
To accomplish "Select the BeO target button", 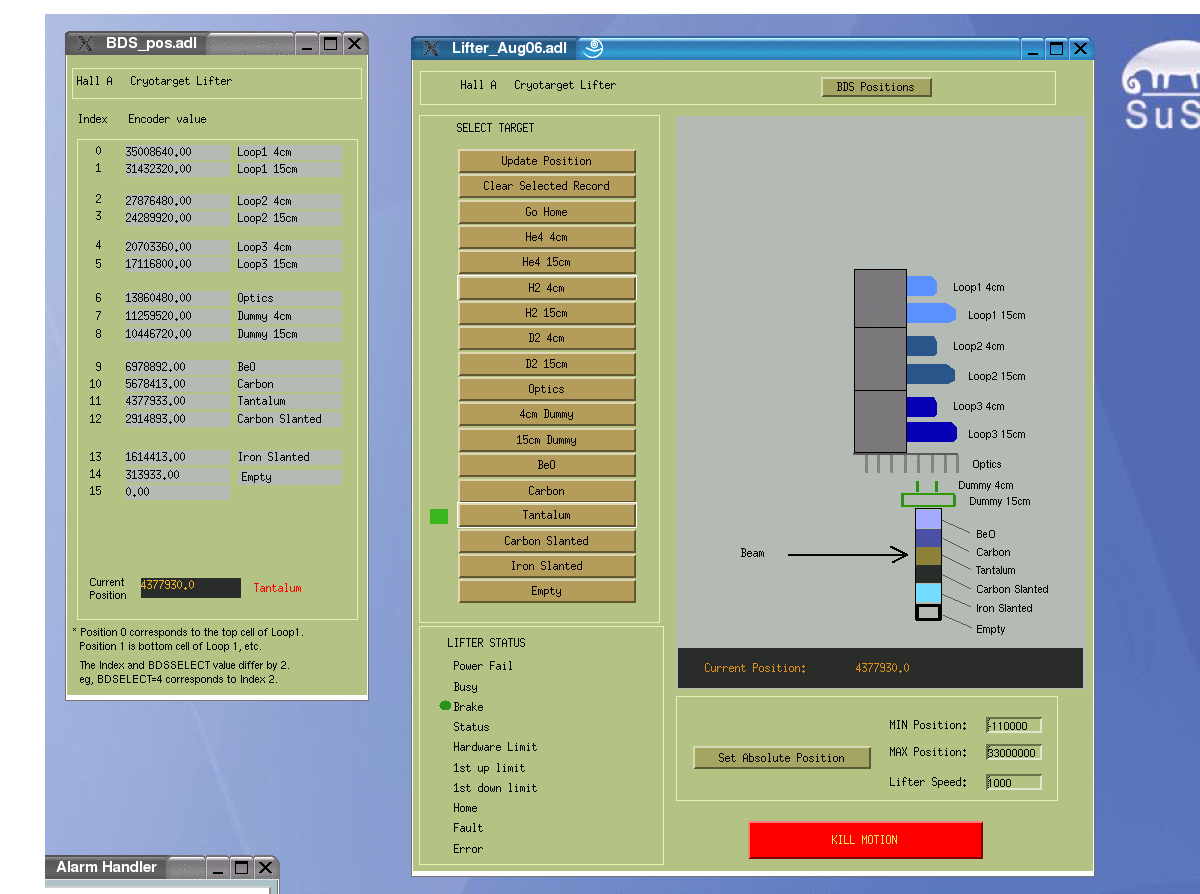I will point(547,465).
